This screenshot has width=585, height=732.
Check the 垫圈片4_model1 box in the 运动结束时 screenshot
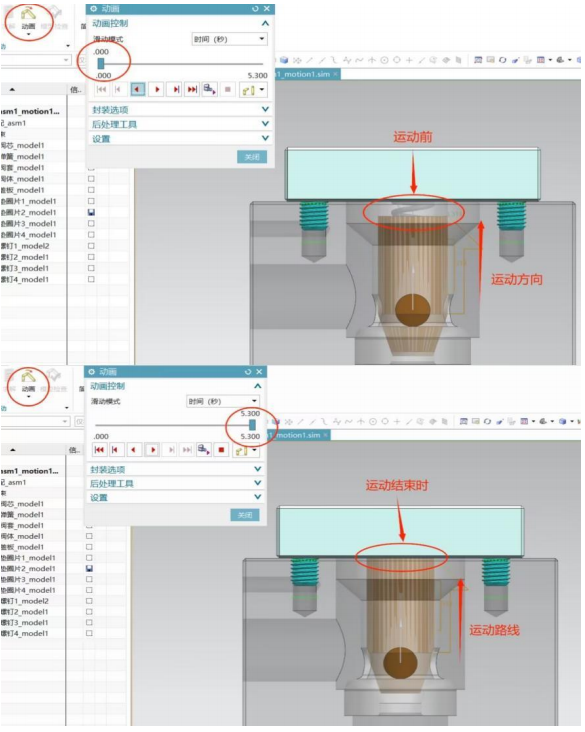pos(89,590)
